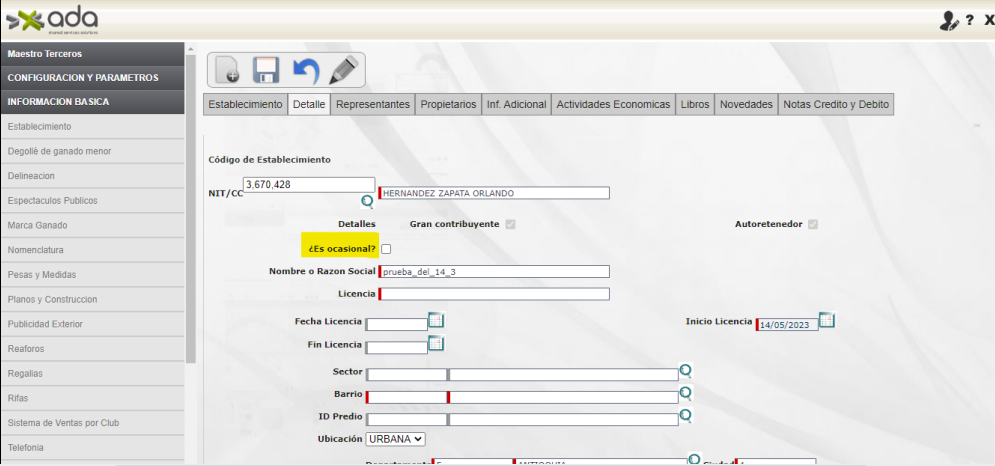Open the Fecha Licencia calendar picker
Image resolution: width=995 pixels, height=466 pixels.
click(436, 321)
